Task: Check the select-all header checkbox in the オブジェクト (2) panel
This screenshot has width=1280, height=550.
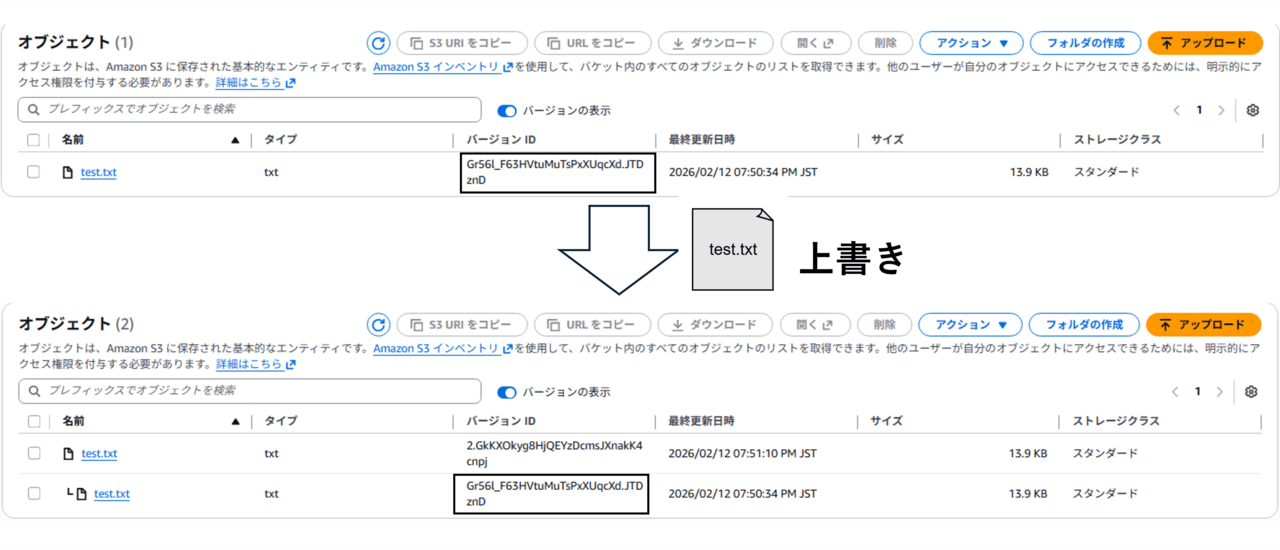Action: click(x=34, y=422)
